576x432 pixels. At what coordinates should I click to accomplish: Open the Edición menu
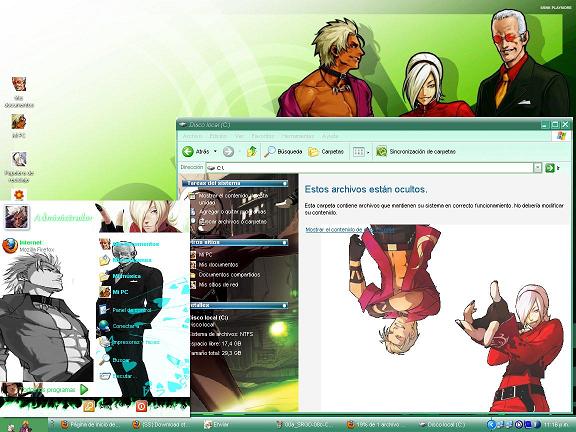tap(218, 136)
